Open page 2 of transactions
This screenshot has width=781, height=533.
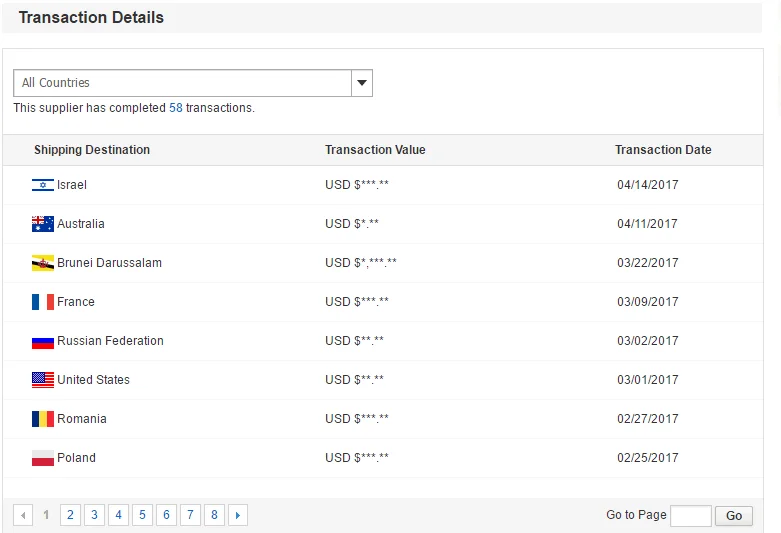point(70,515)
